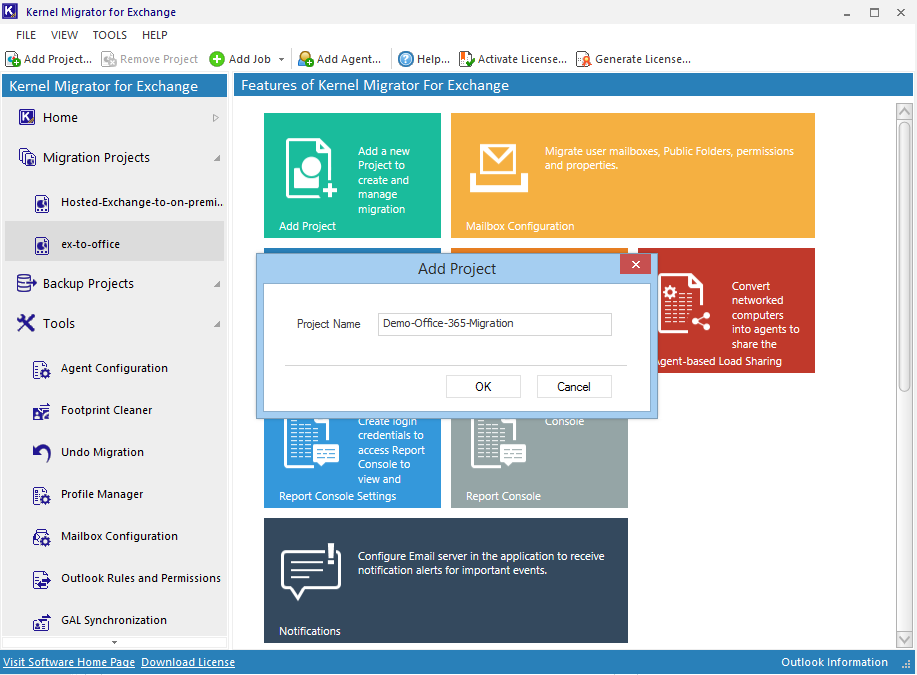The image size is (917, 675).
Task: Click the Add Project toolbar icon
Action: (x=13, y=59)
